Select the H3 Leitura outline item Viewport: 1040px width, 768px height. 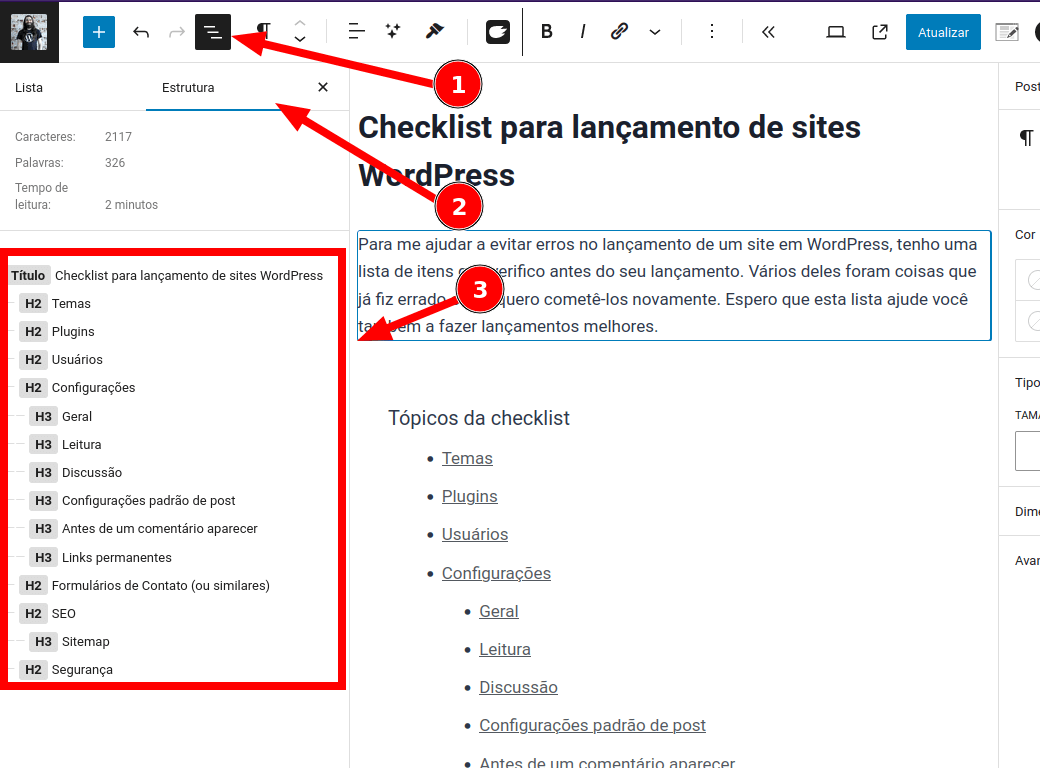[x=66, y=444]
